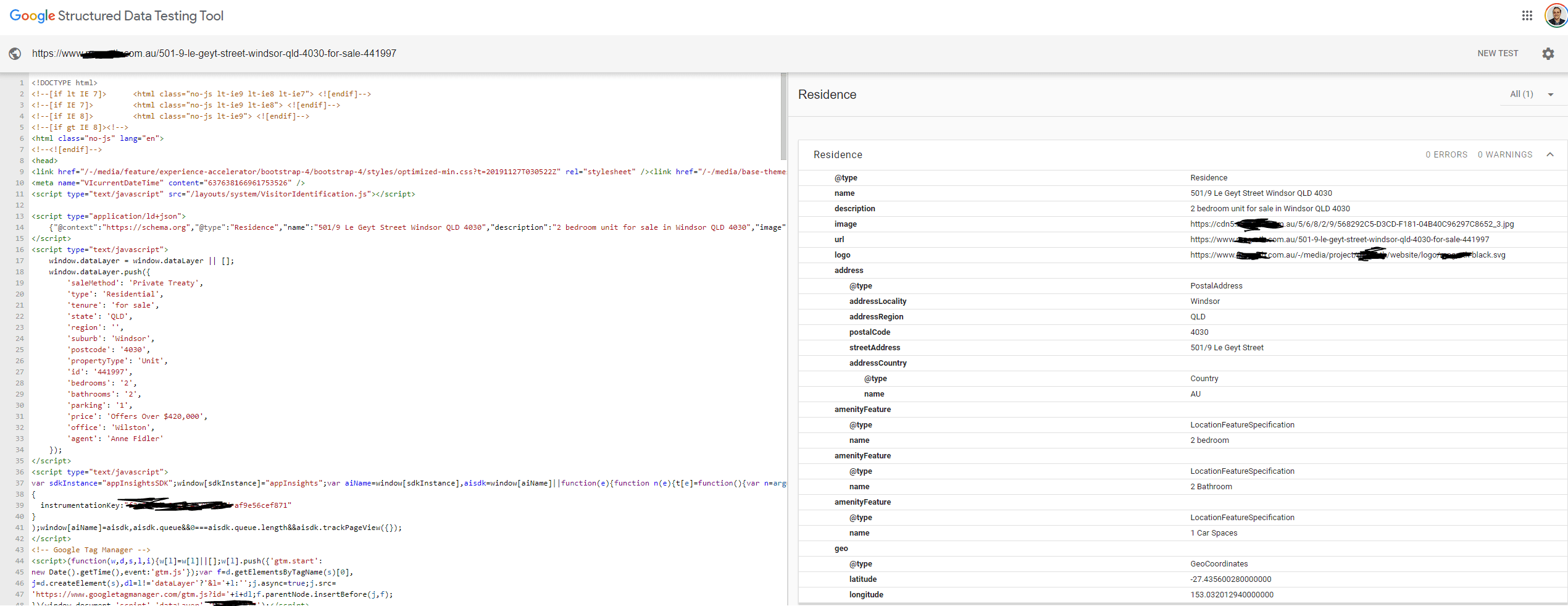Click the 'agent': 'Anne Fidler' line

[x=115, y=439]
